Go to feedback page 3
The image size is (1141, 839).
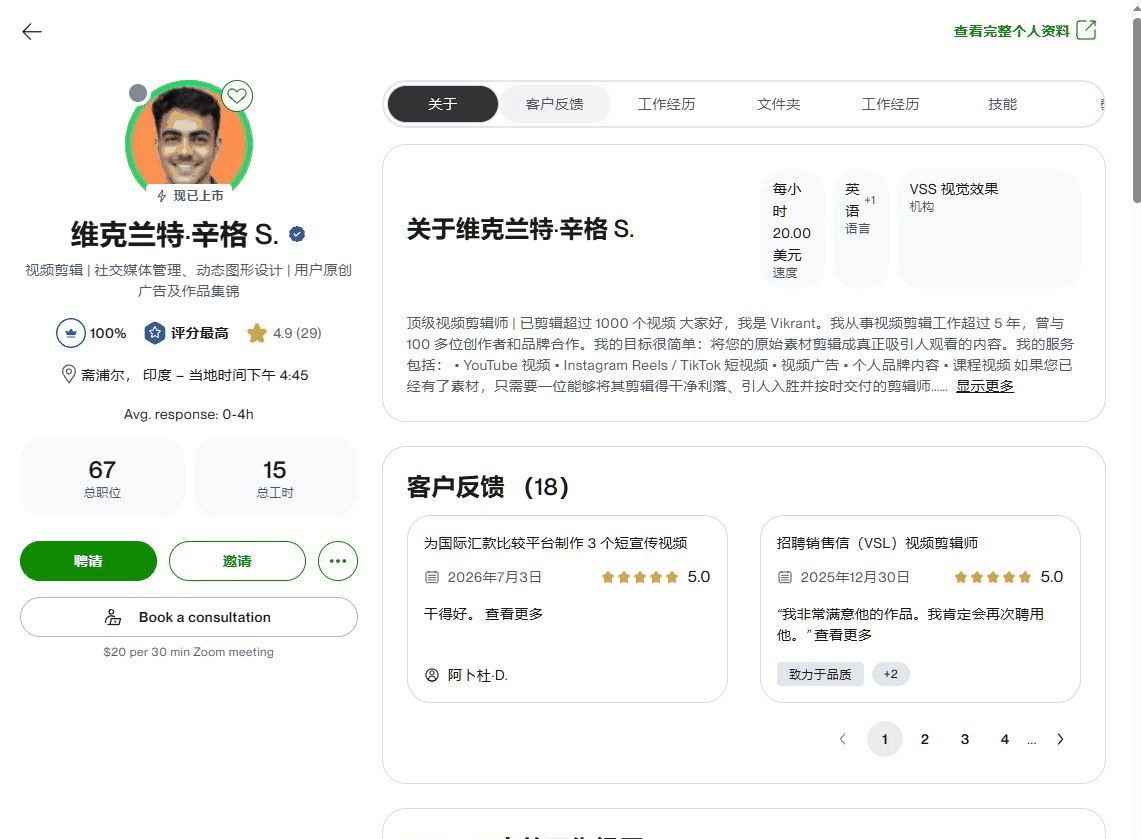click(x=965, y=739)
